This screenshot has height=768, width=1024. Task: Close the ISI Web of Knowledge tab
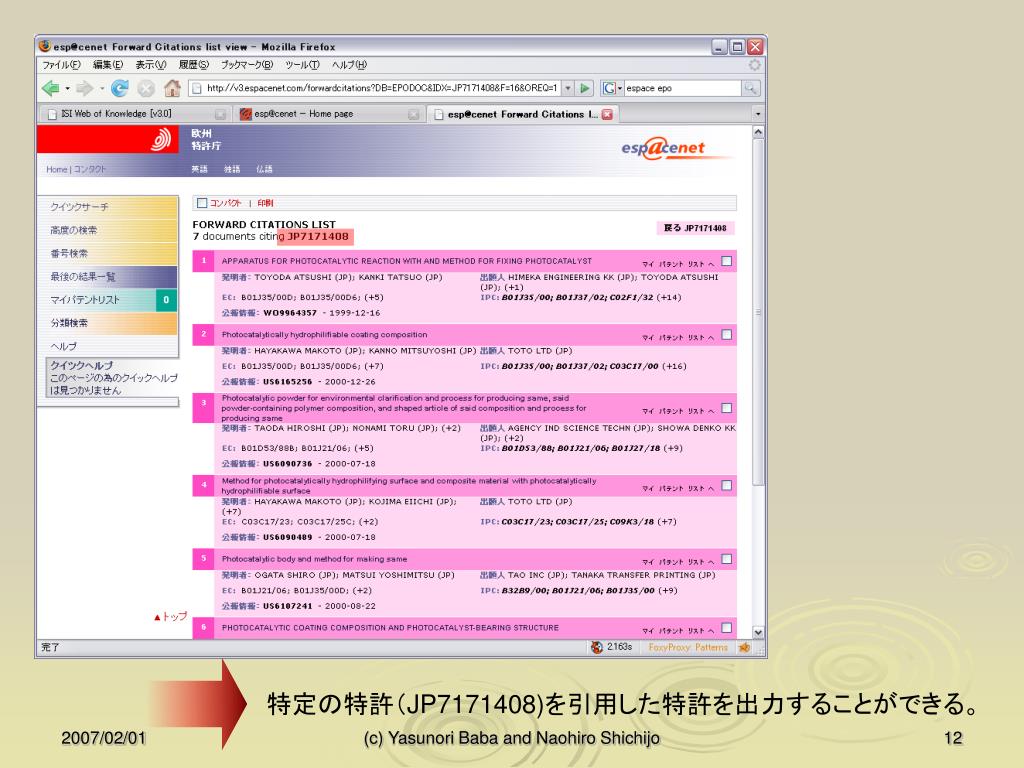[221, 114]
